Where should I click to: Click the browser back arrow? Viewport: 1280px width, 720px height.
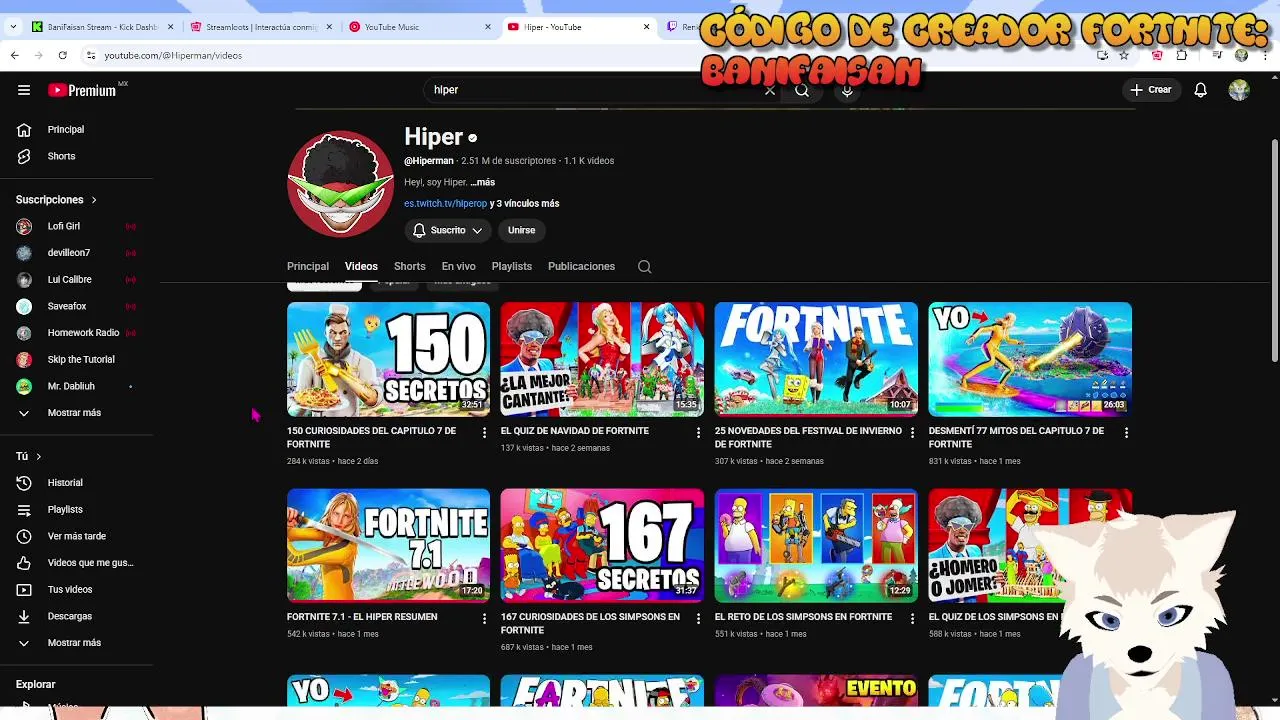[14, 55]
